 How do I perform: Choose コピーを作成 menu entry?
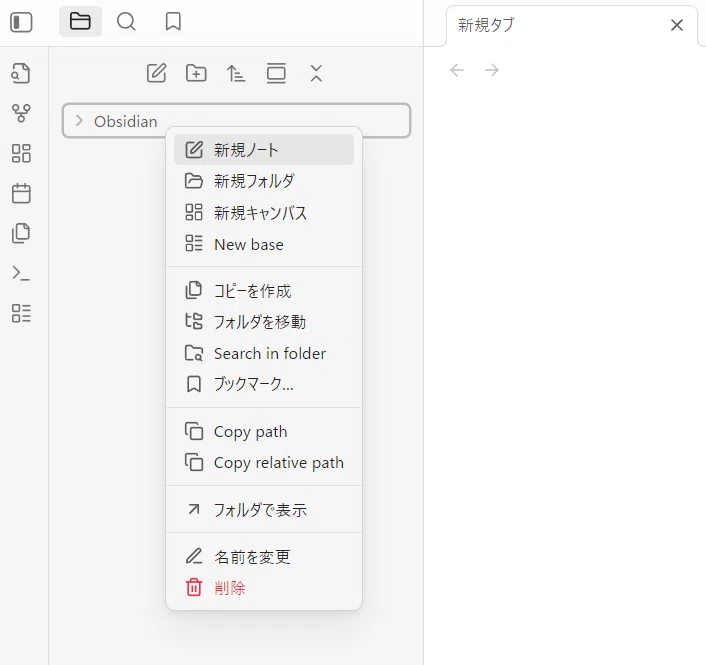(264, 291)
